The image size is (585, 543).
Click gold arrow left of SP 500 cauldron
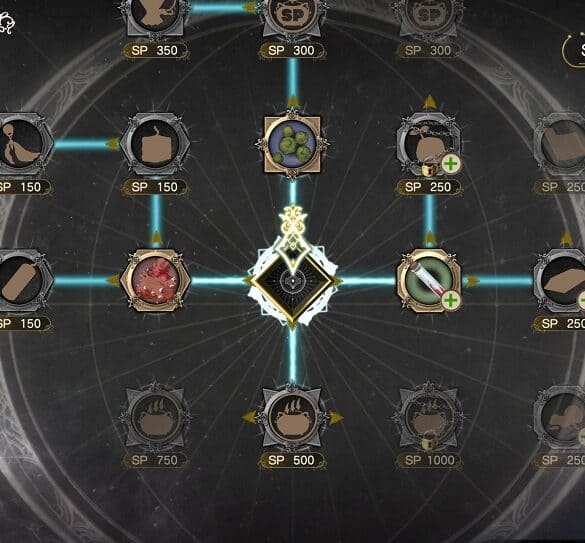249,417
